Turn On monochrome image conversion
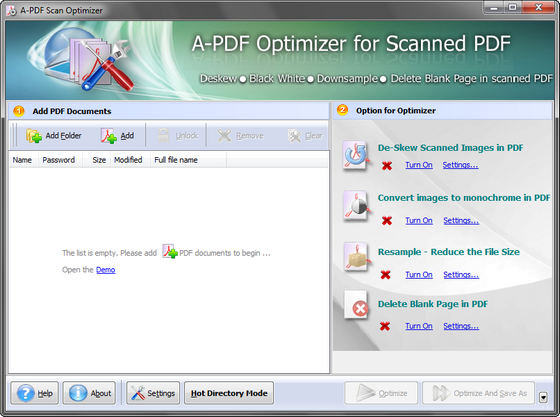Screen dimensions: 560x417 (x=419, y=221)
